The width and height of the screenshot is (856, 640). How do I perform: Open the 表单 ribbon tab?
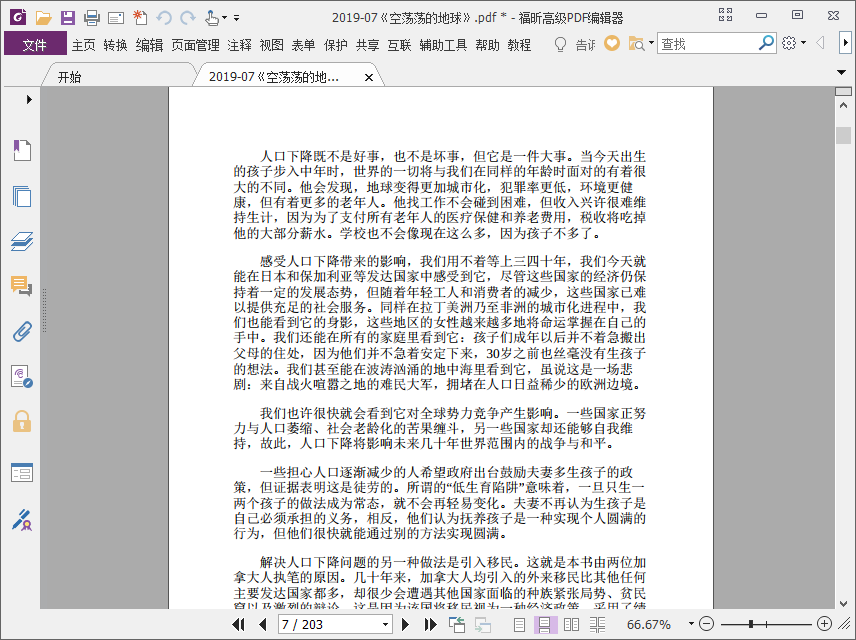tap(303, 45)
